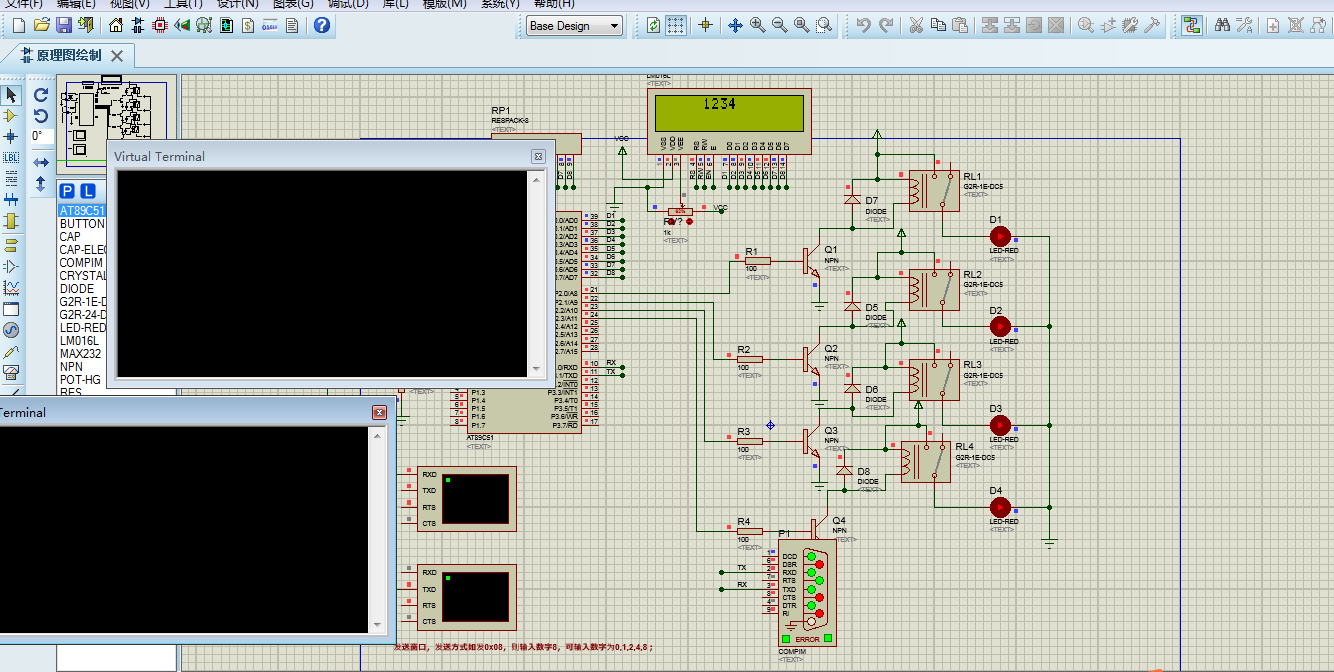Select the 原理图绘制 tab
The height and width of the screenshot is (672, 1334).
click(x=68, y=56)
